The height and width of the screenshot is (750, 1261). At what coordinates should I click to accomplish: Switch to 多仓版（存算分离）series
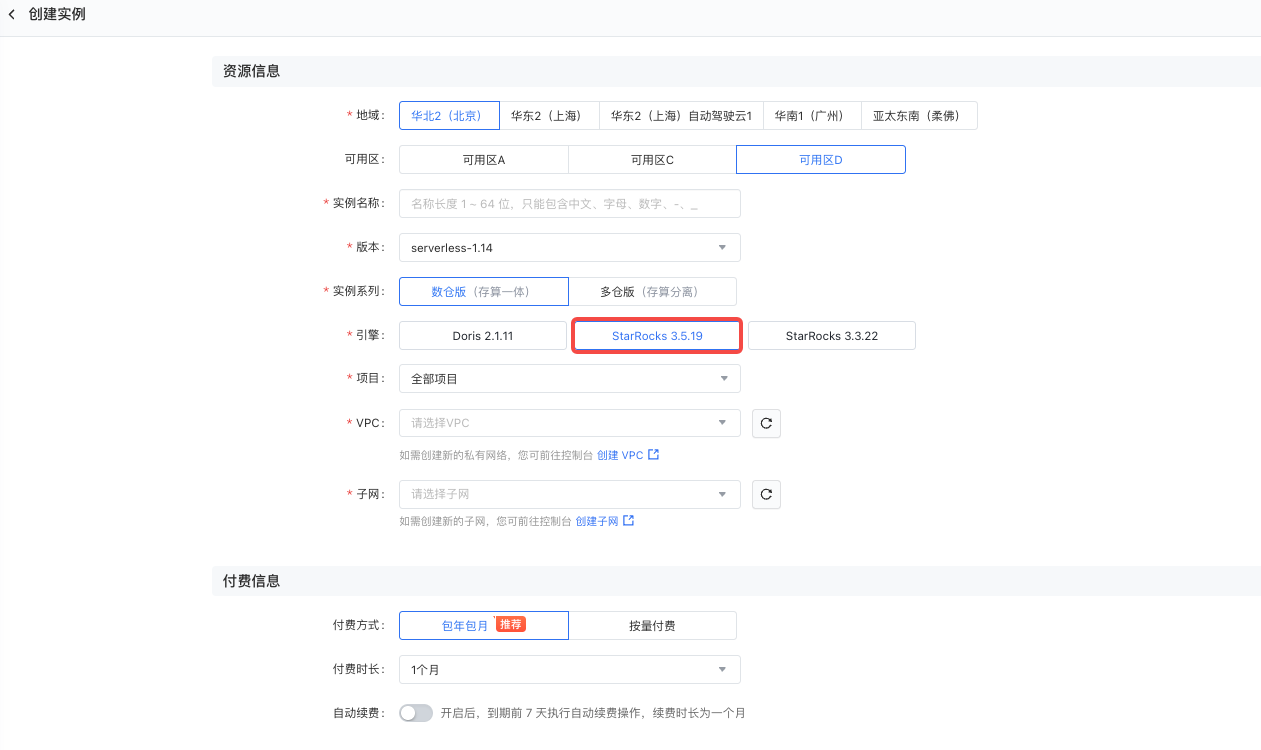652,291
